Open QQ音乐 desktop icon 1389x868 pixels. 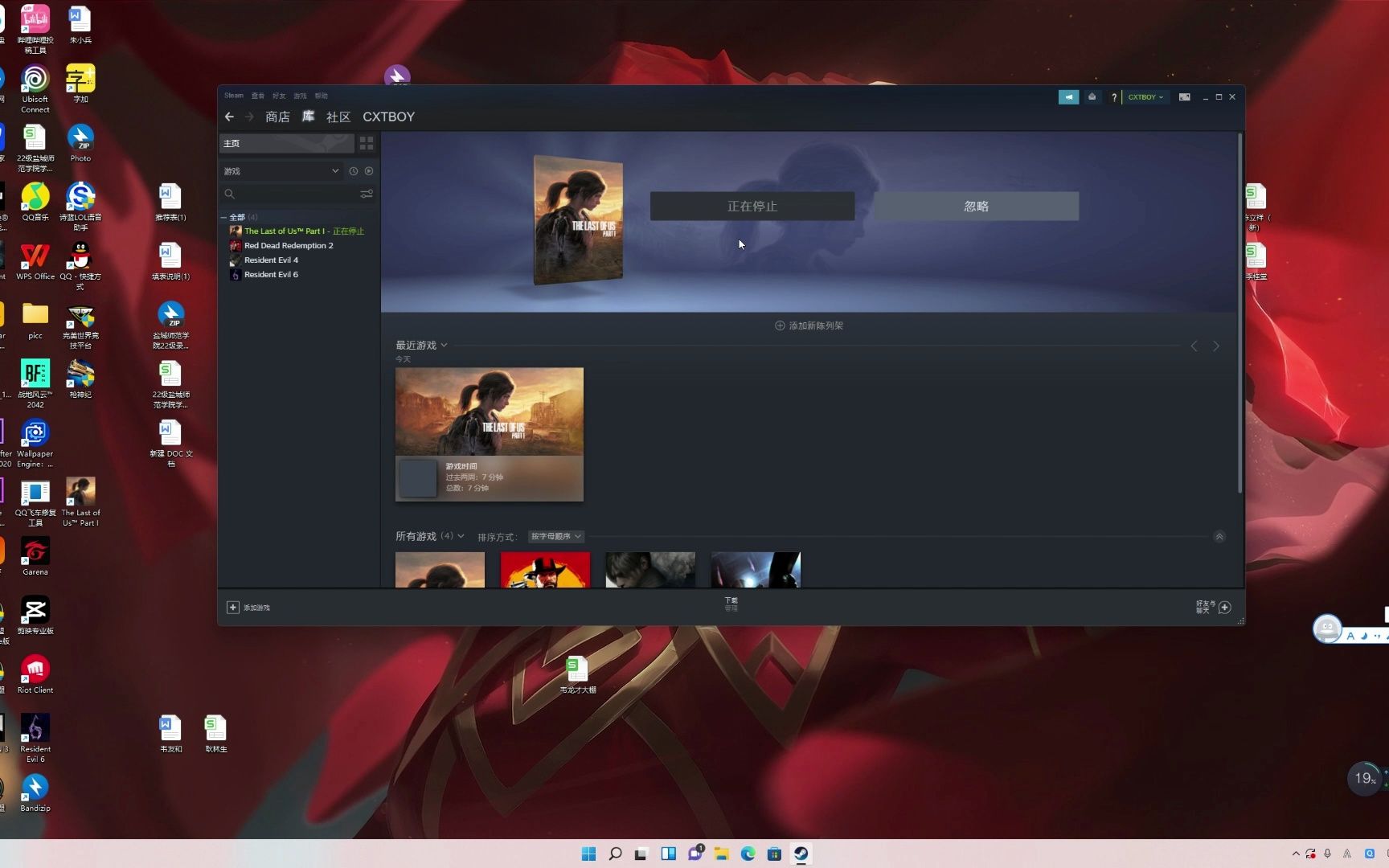click(35, 202)
